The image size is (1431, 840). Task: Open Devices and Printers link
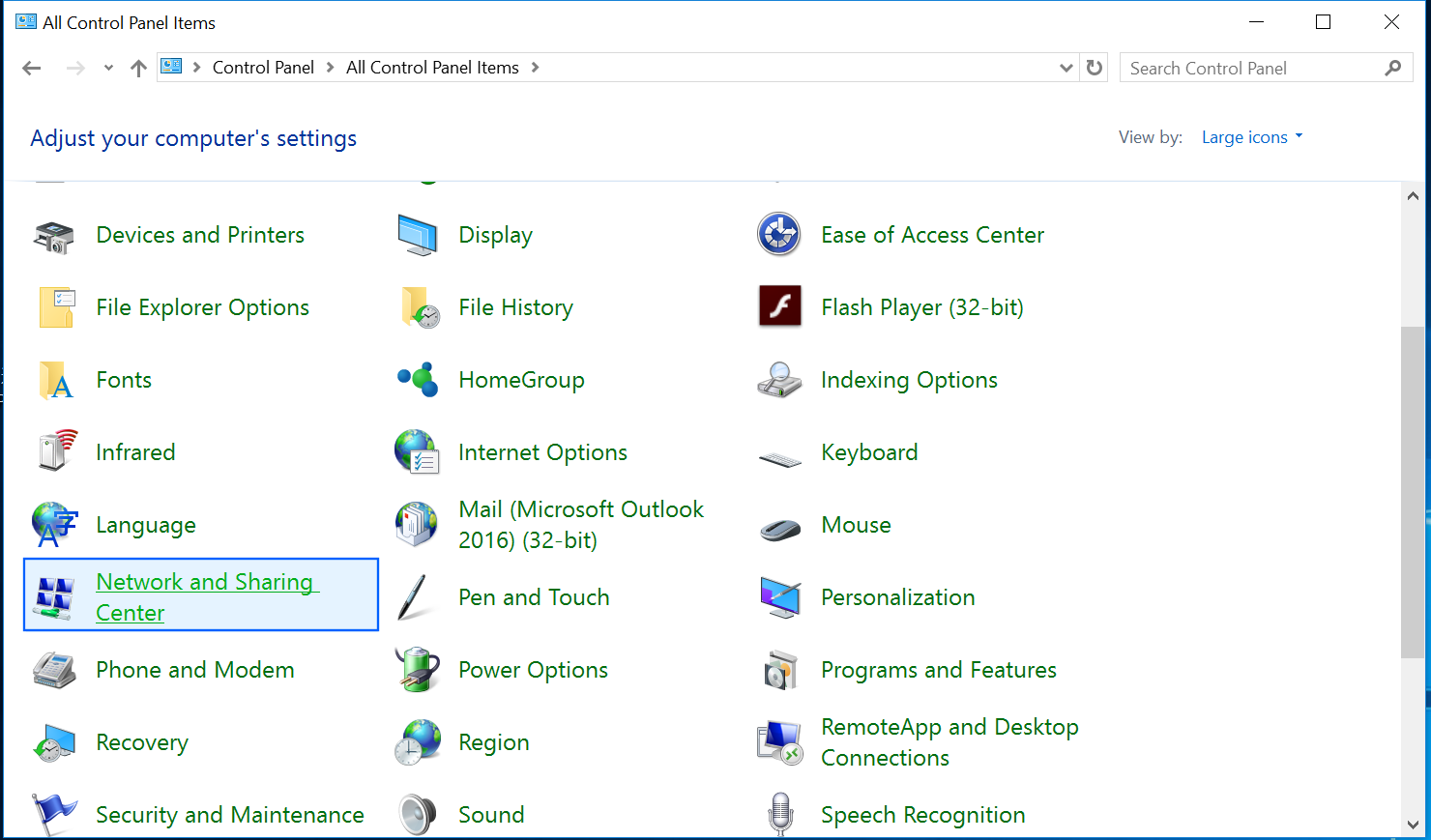point(200,235)
